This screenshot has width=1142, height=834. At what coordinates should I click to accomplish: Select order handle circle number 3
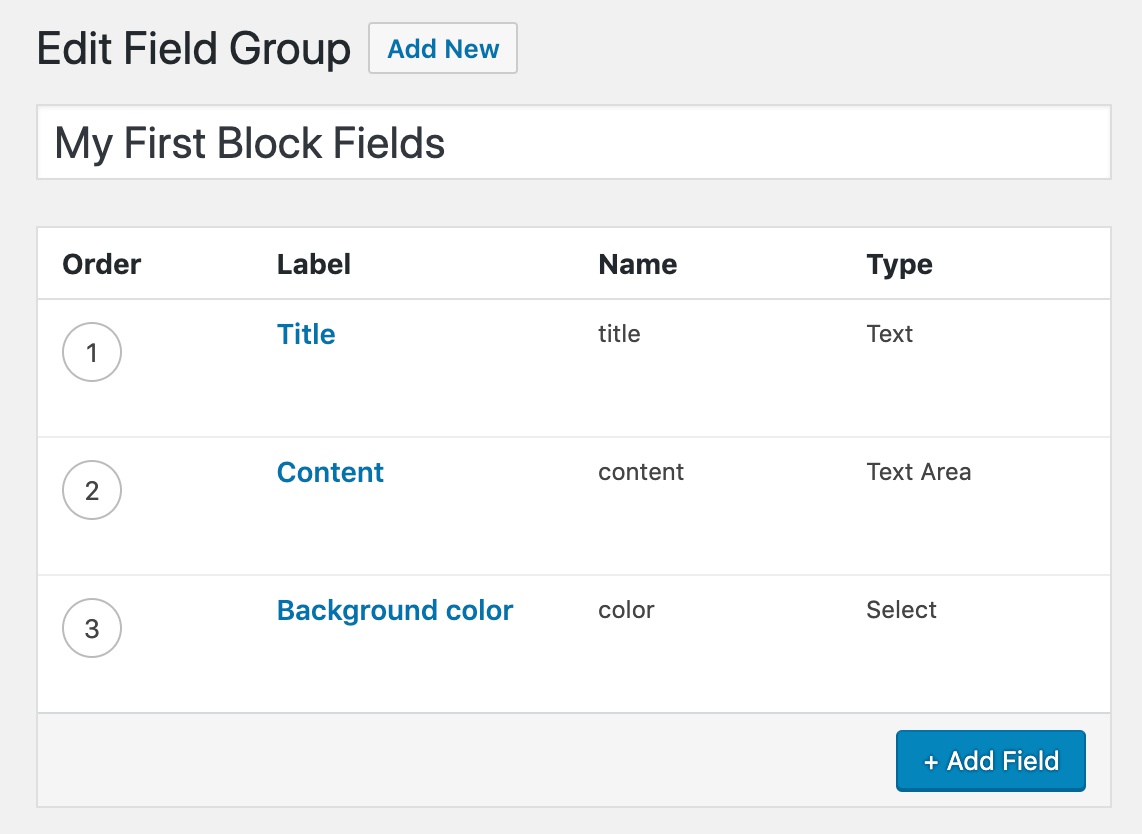click(x=92, y=628)
